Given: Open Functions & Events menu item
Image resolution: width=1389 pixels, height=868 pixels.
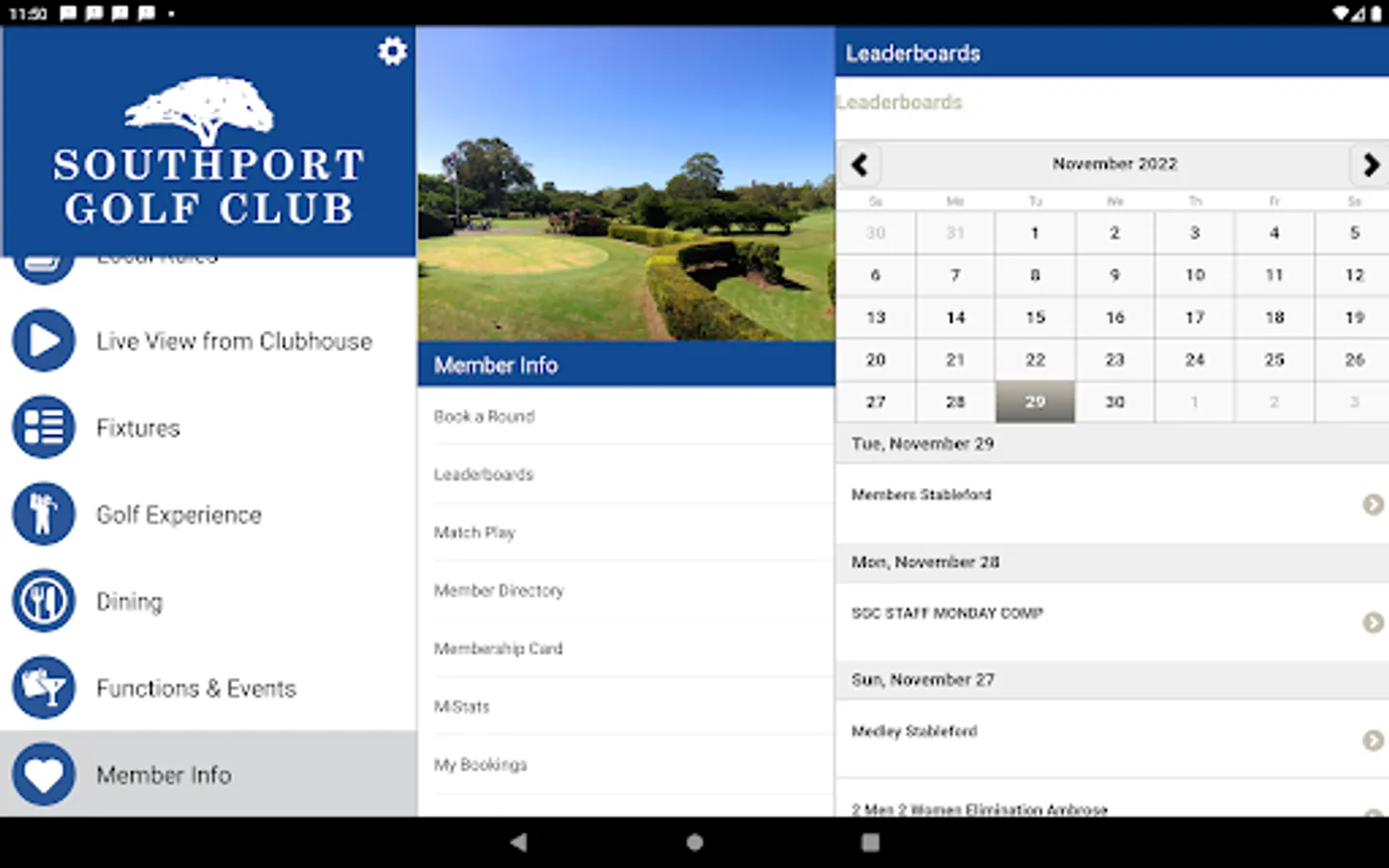Looking at the screenshot, I should coord(208,688).
